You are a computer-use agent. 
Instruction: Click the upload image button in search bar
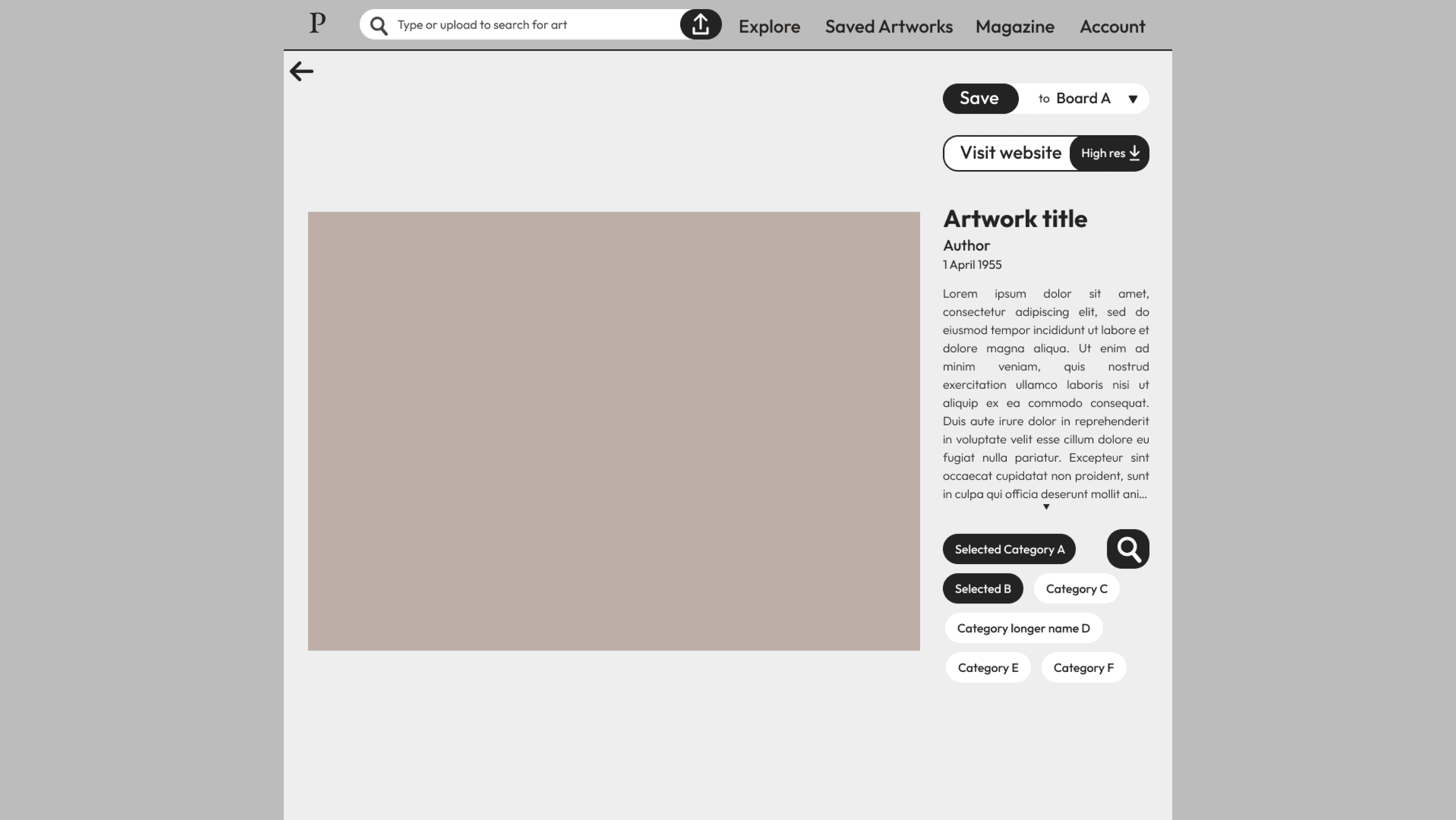(x=700, y=24)
